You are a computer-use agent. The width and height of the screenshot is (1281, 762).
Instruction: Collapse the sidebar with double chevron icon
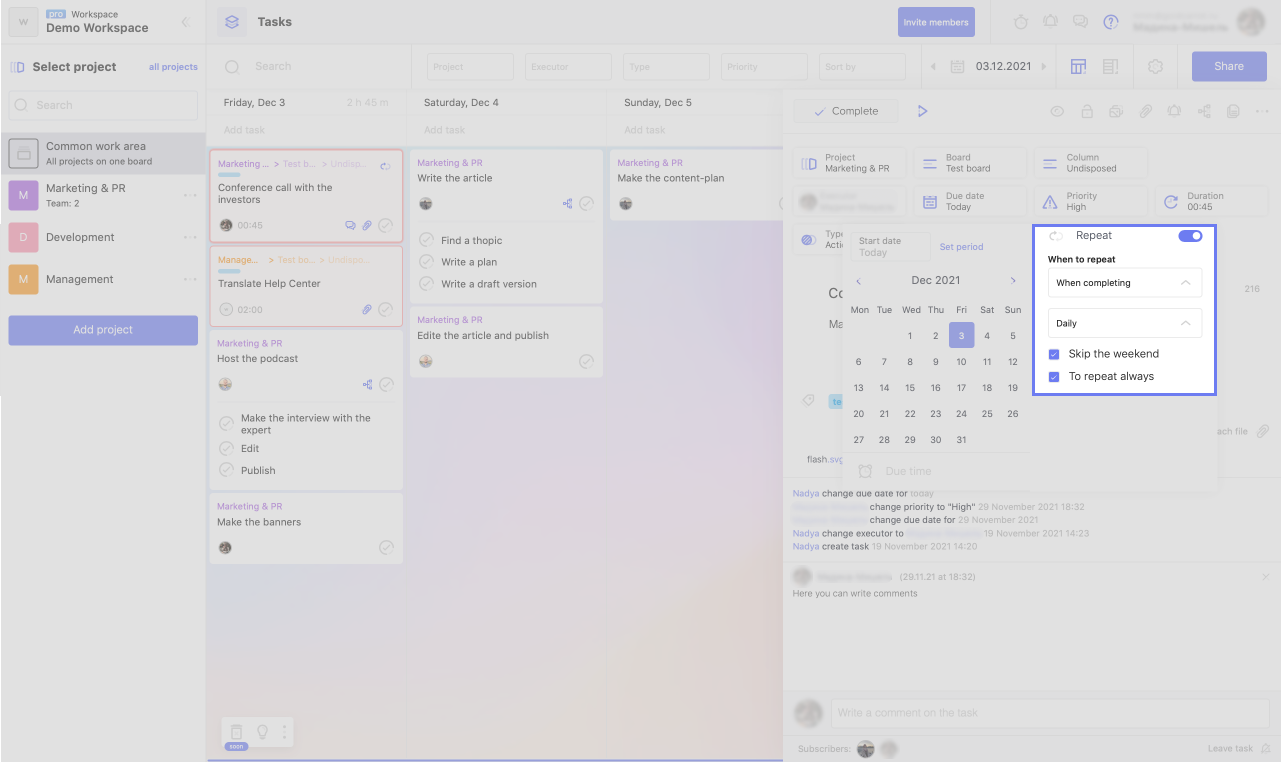[186, 22]
